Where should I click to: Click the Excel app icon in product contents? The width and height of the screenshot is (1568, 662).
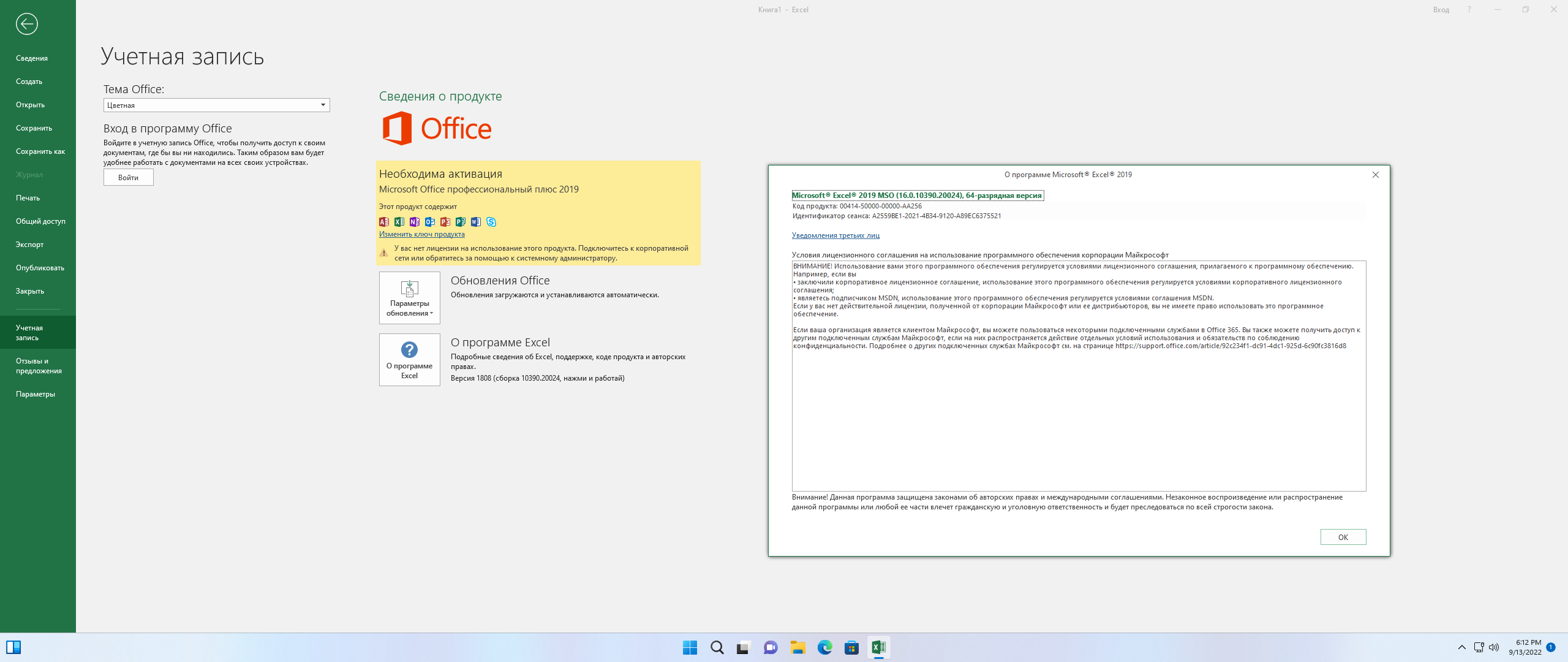[x=399, y=222]
